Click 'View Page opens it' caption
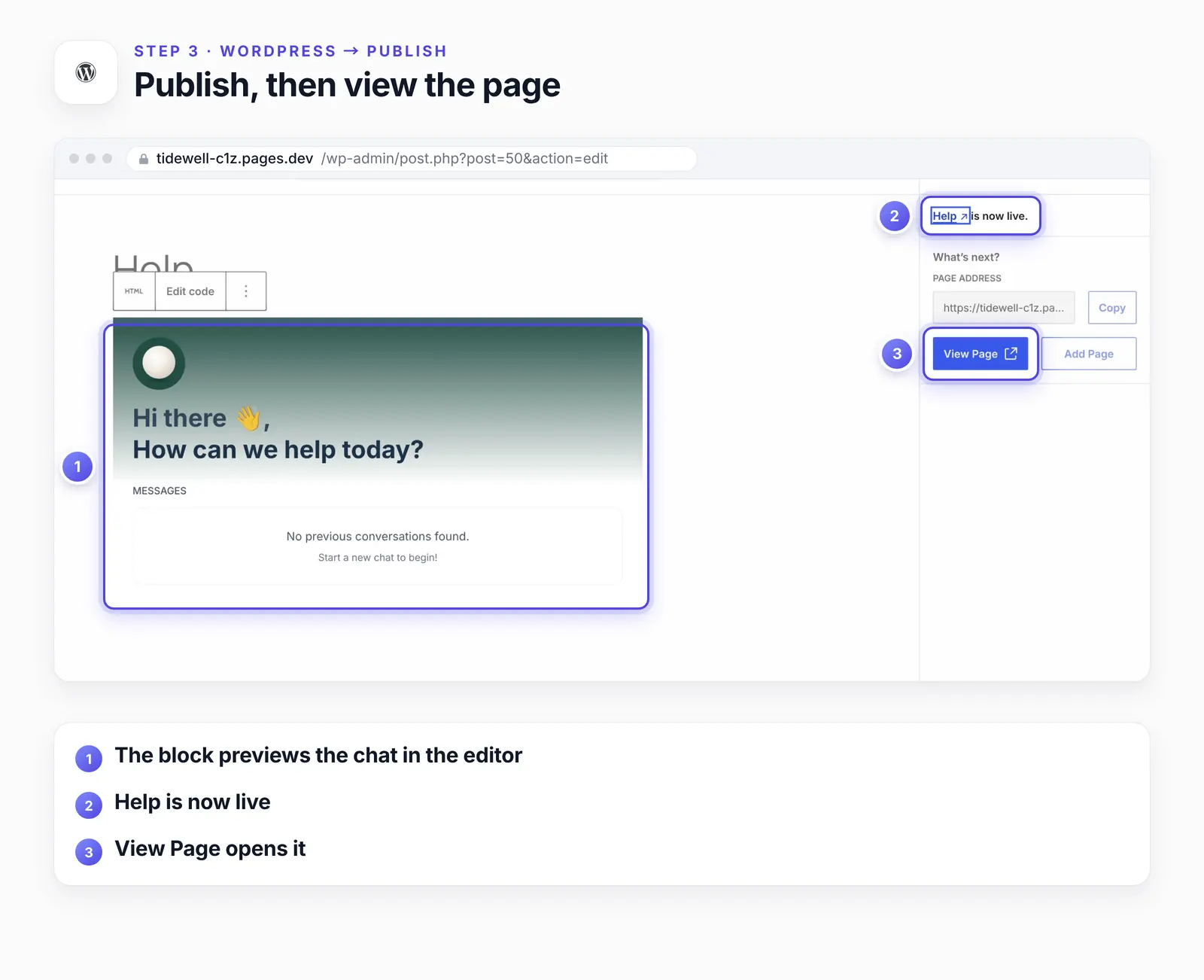The height and width of the screenshot is (980, 1204). [x=210, y=849]
